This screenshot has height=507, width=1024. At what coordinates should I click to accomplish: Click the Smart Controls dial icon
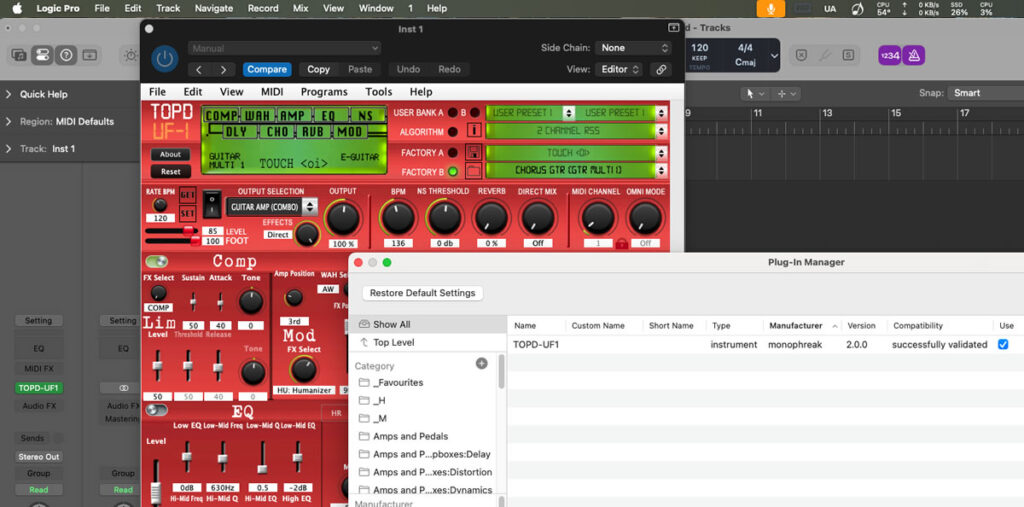pos(131,55)
